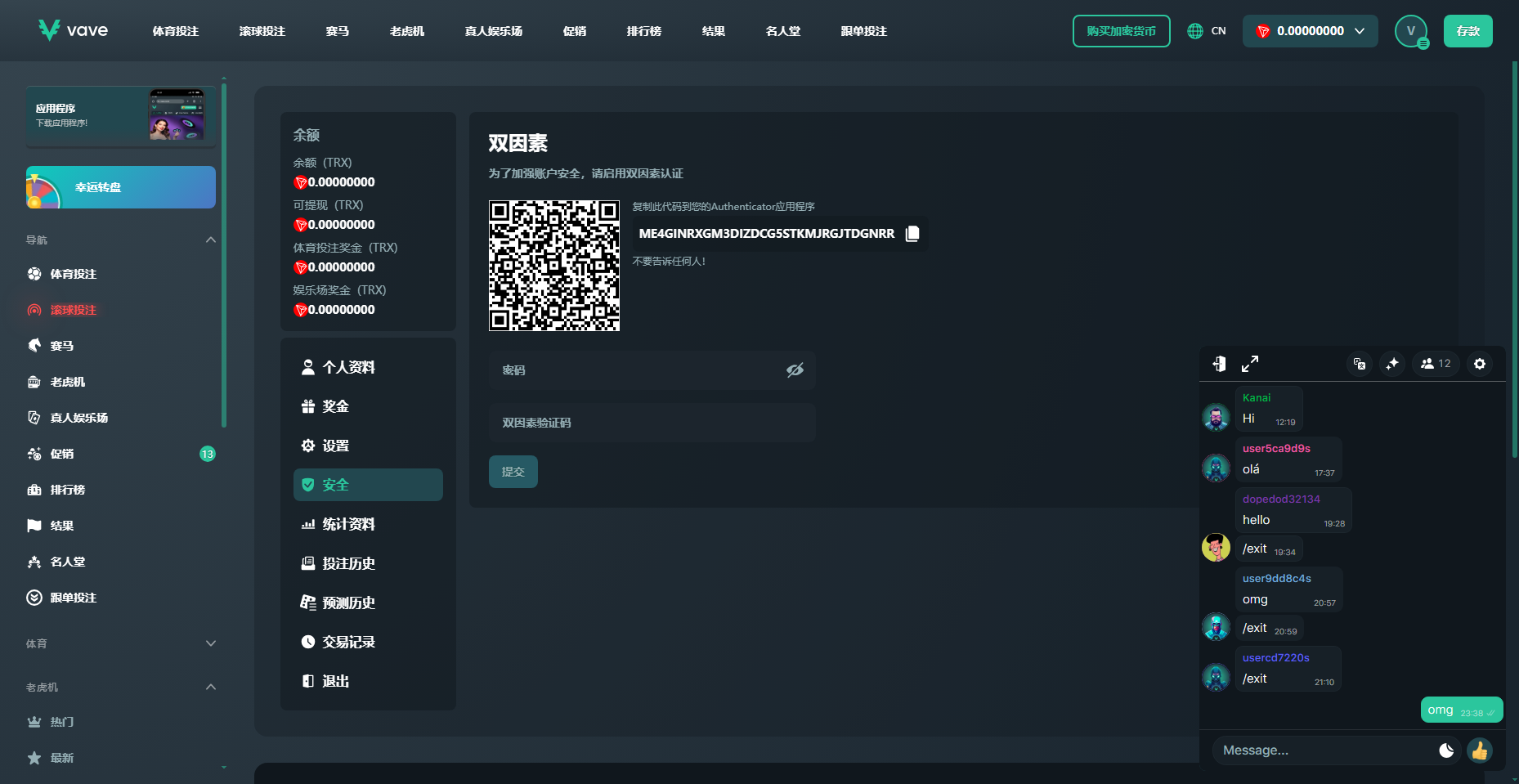Select the 安全 security menu item
The height and width of the screenshot is (784, 1519).
pos(368,485)
